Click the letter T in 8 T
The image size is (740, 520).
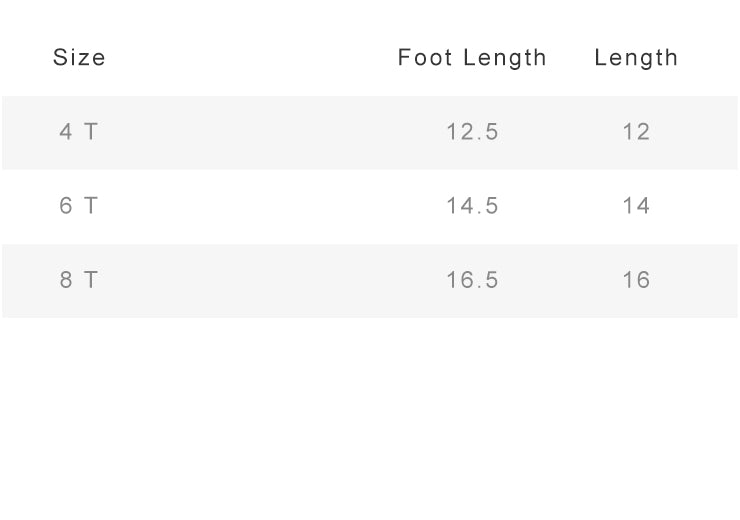tap(91, 280)
